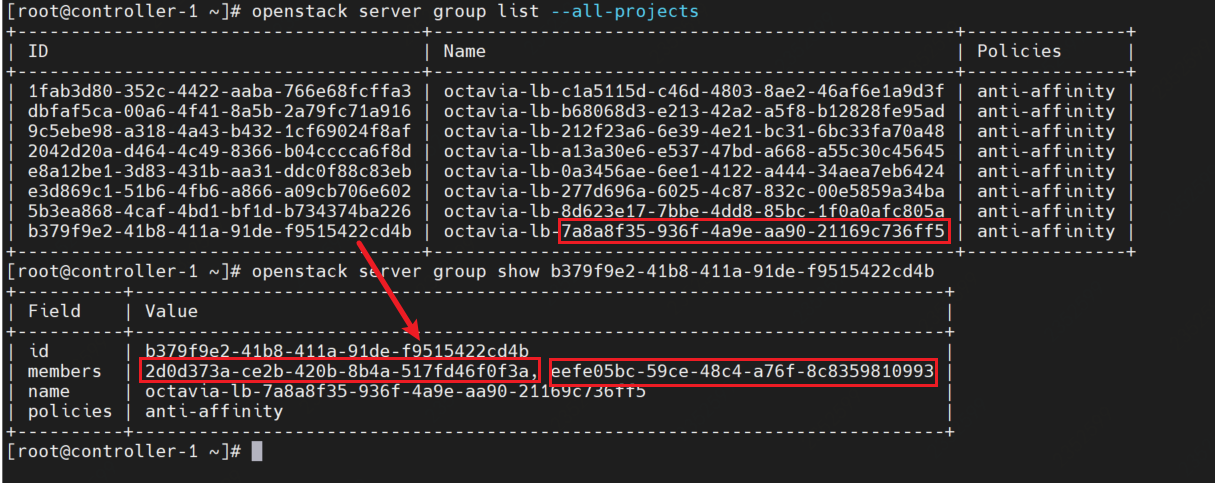The image size is (1215, 483).
Task: Click the Value column header
Action: click(172, 311)
